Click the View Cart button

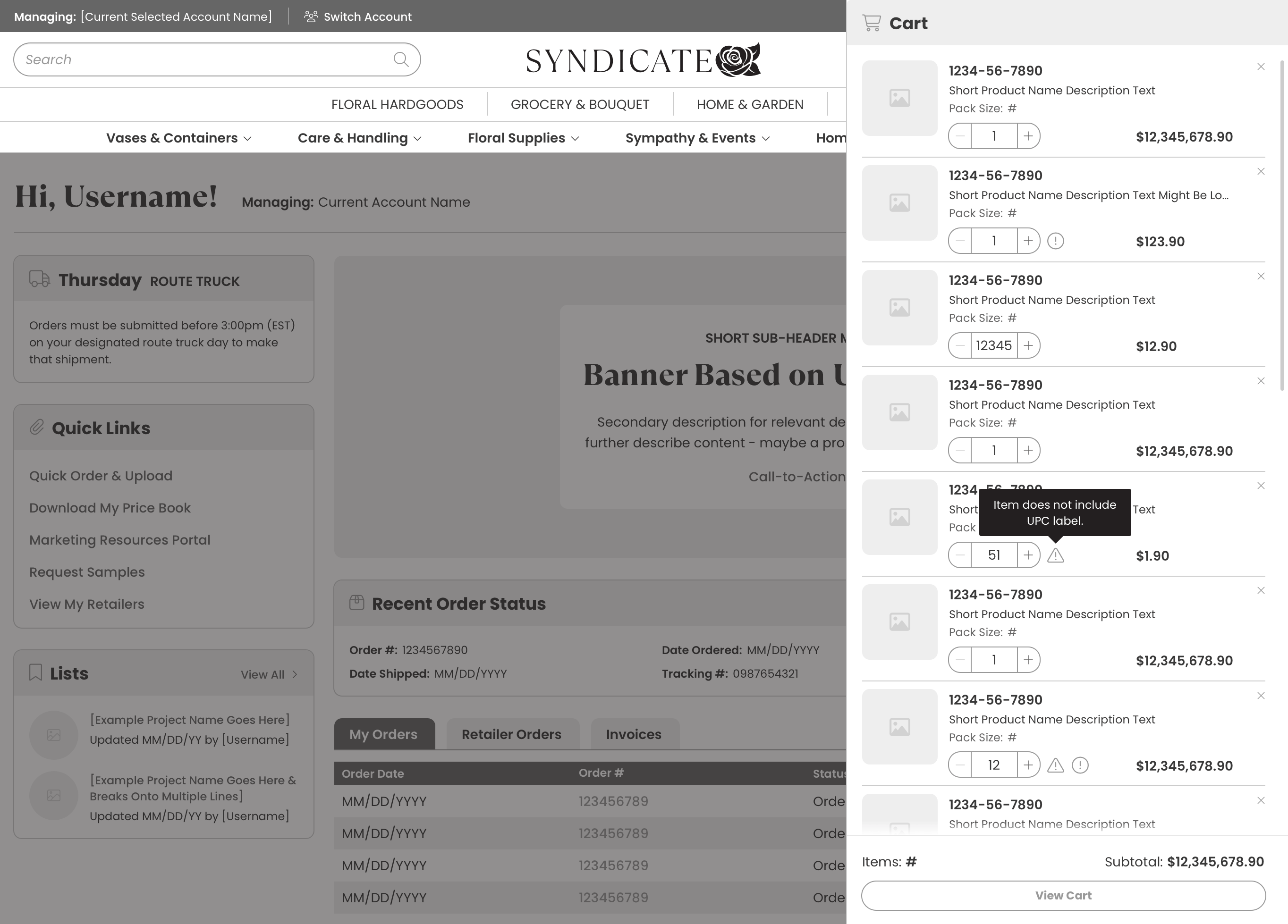[1063, 895]
